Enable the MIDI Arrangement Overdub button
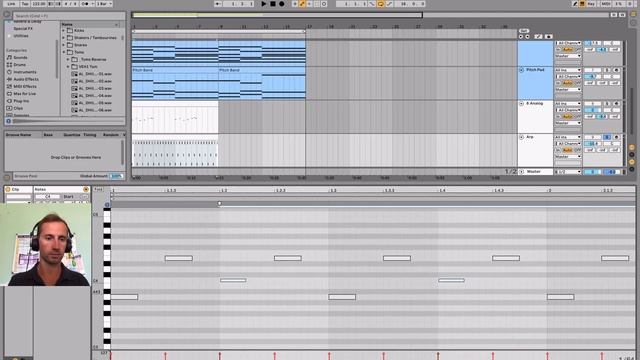 [295, 4]
